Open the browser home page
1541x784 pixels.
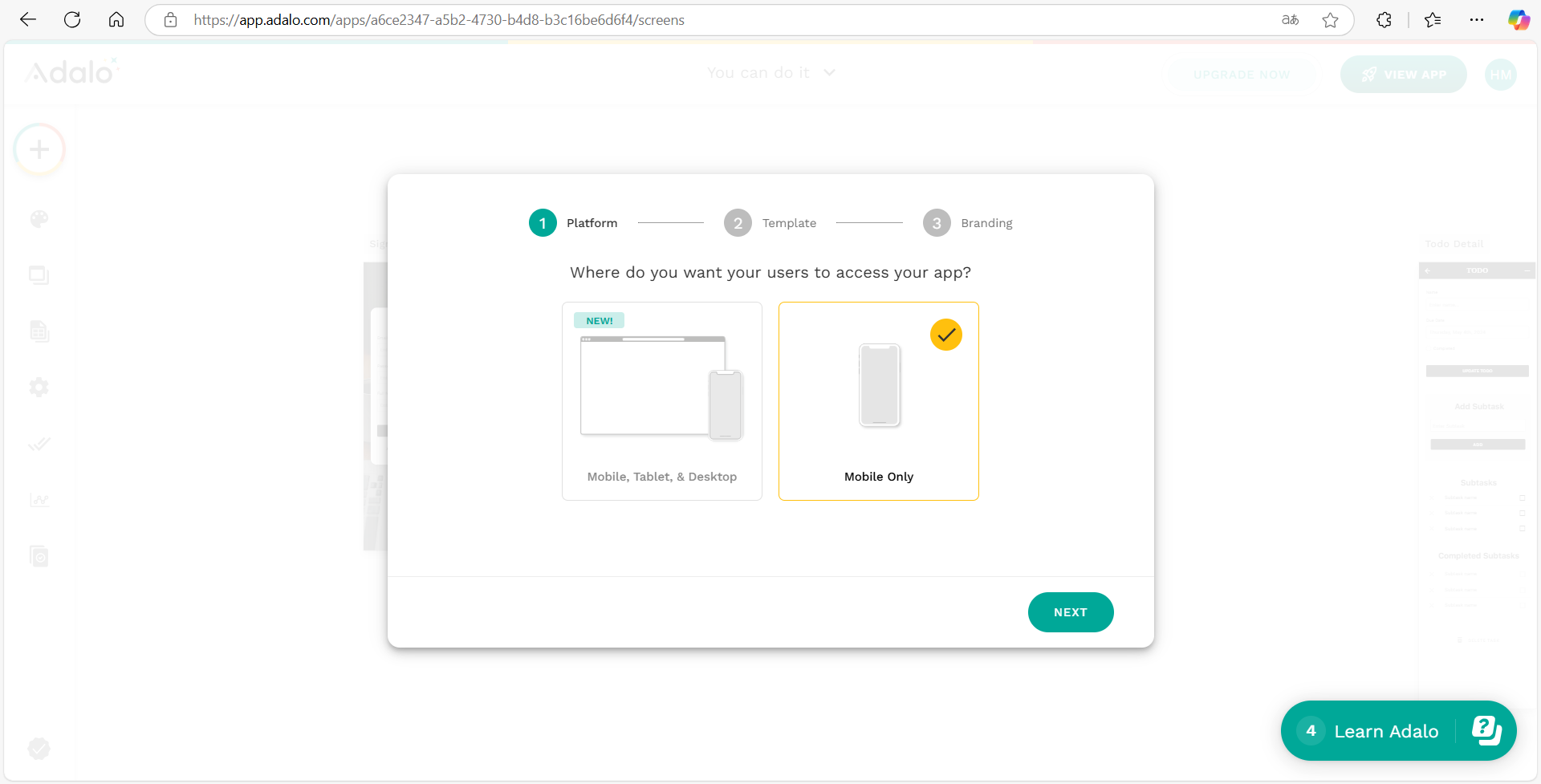(x=116, y=20)
